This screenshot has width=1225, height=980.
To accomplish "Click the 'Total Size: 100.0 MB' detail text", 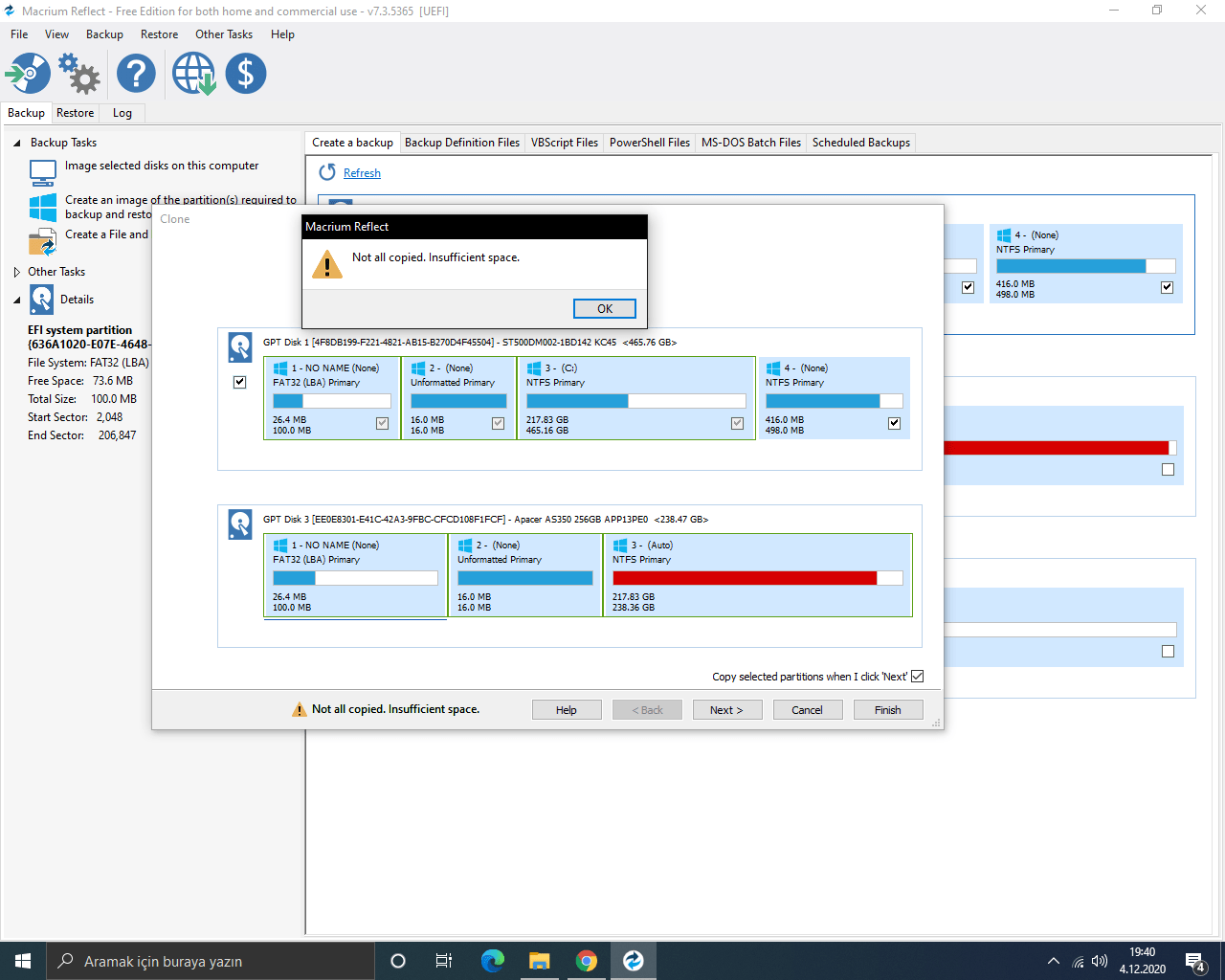I will pos(82,399).
